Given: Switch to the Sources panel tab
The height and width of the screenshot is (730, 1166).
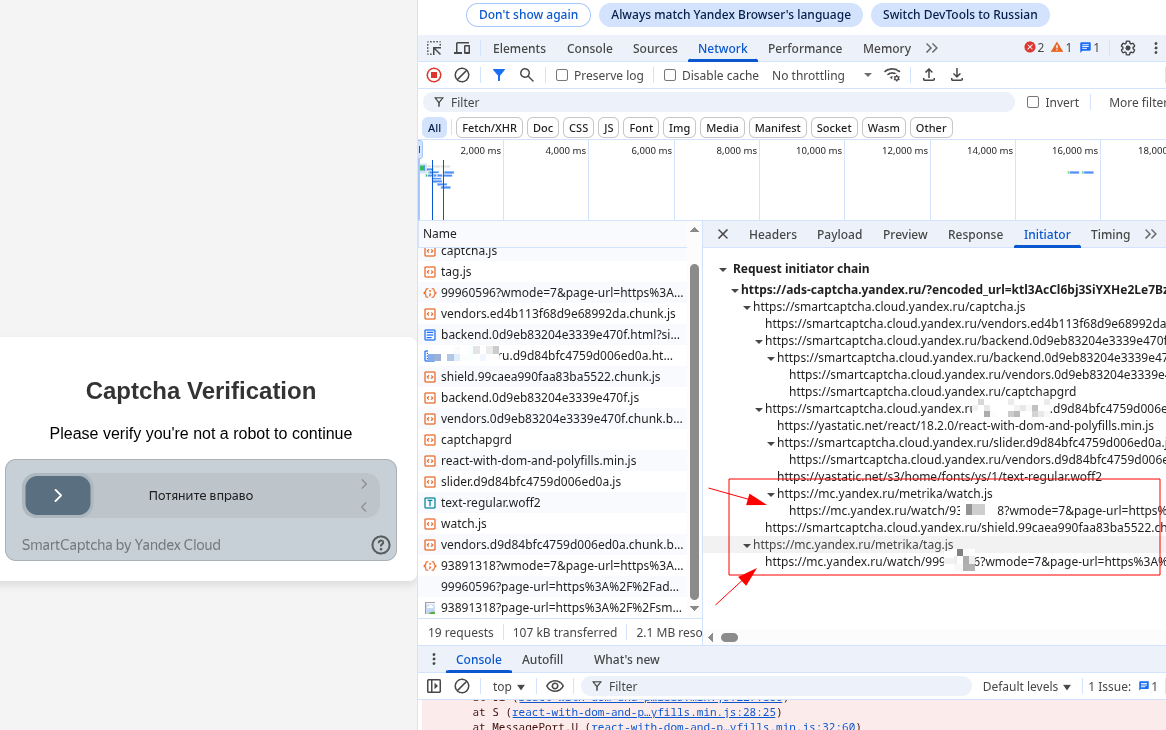Looking at the screenshot, I should click(655, 48).
